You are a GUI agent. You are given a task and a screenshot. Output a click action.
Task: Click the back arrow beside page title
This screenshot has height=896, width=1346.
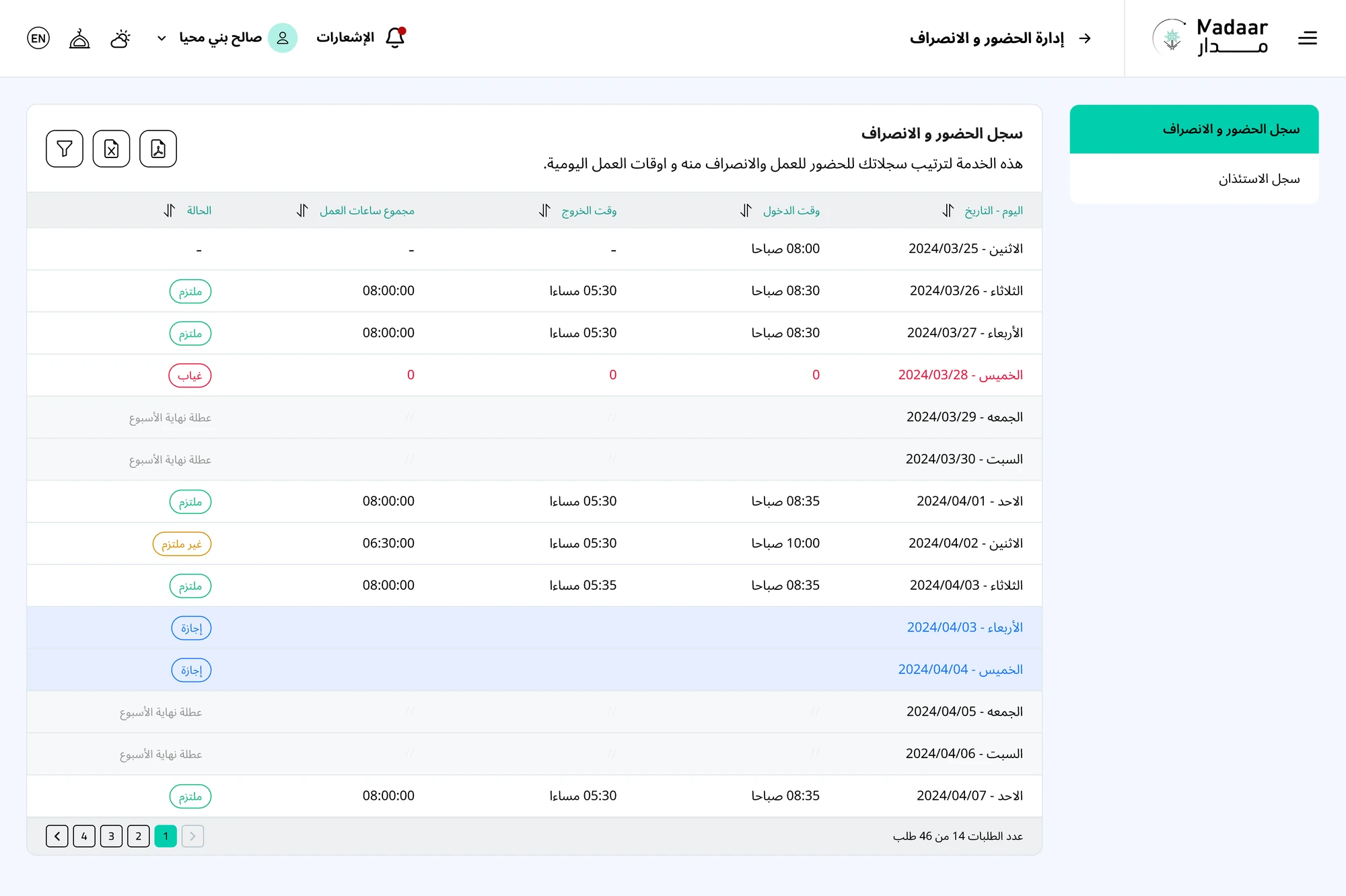1085,38
